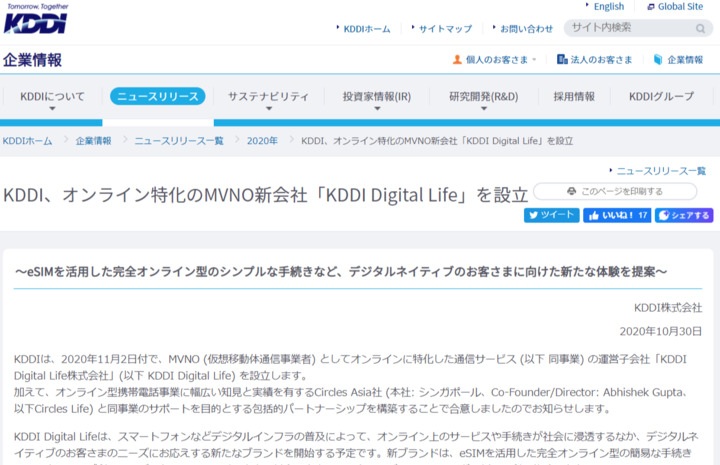The width and height of the screenshot is (720, 465).
Task: Click the シェアする button
Action: point(684,215)
